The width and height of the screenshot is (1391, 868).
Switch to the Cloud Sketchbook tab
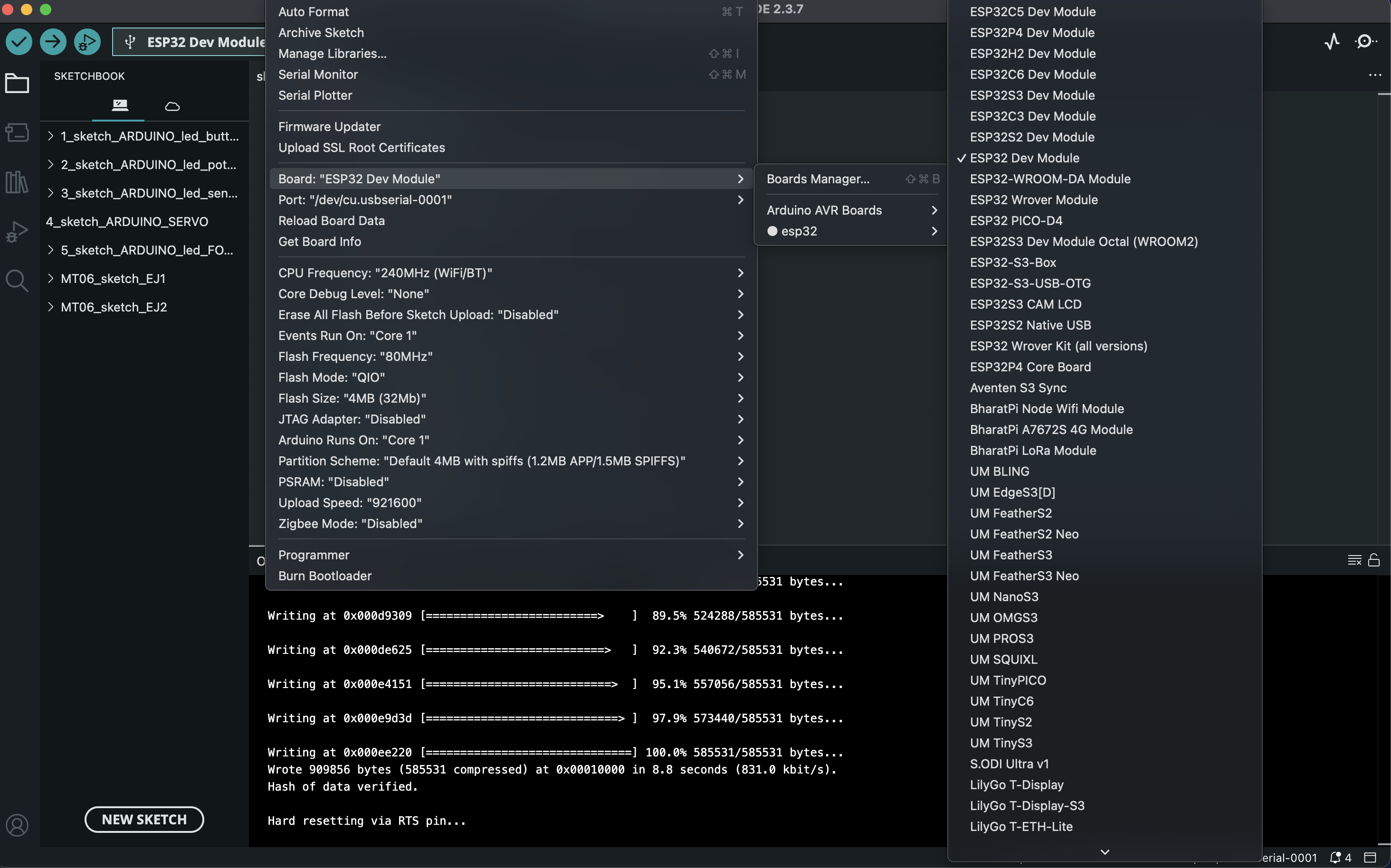point(171,106)
